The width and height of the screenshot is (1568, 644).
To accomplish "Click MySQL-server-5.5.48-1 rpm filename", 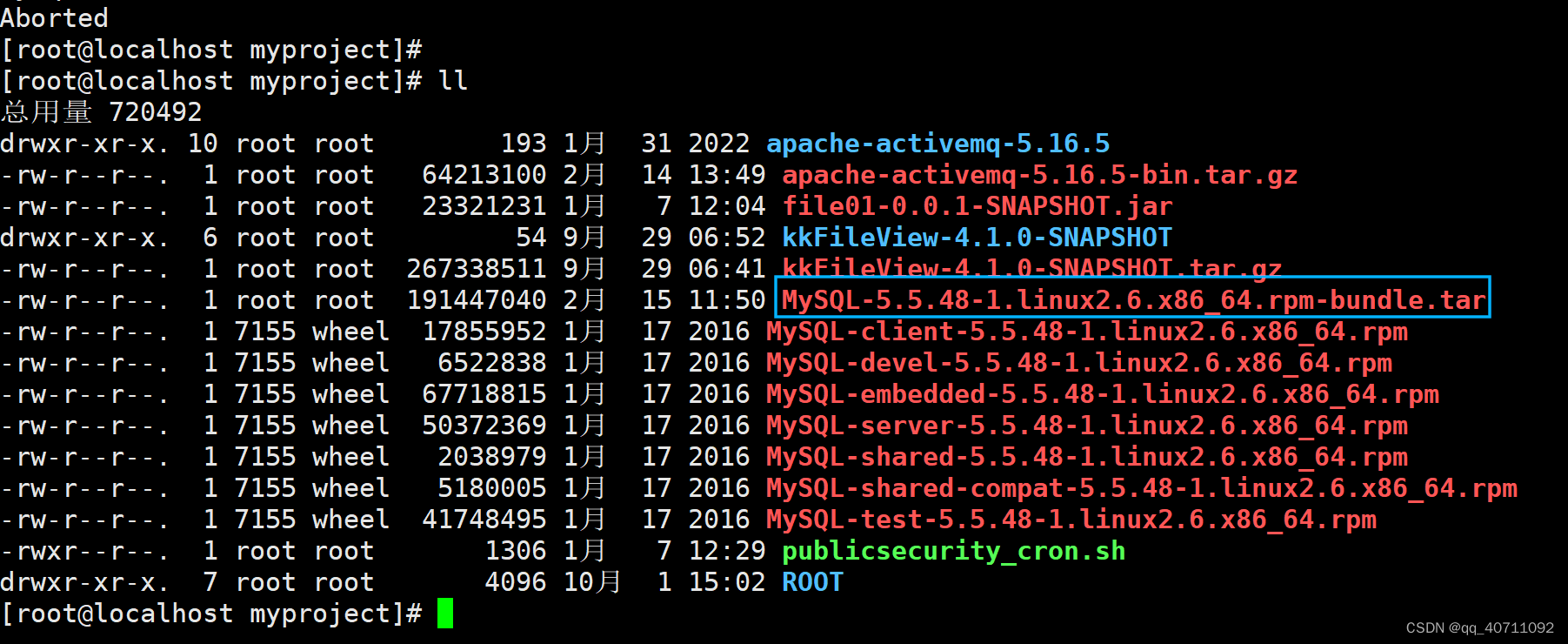I will [x=1086, y=426].
